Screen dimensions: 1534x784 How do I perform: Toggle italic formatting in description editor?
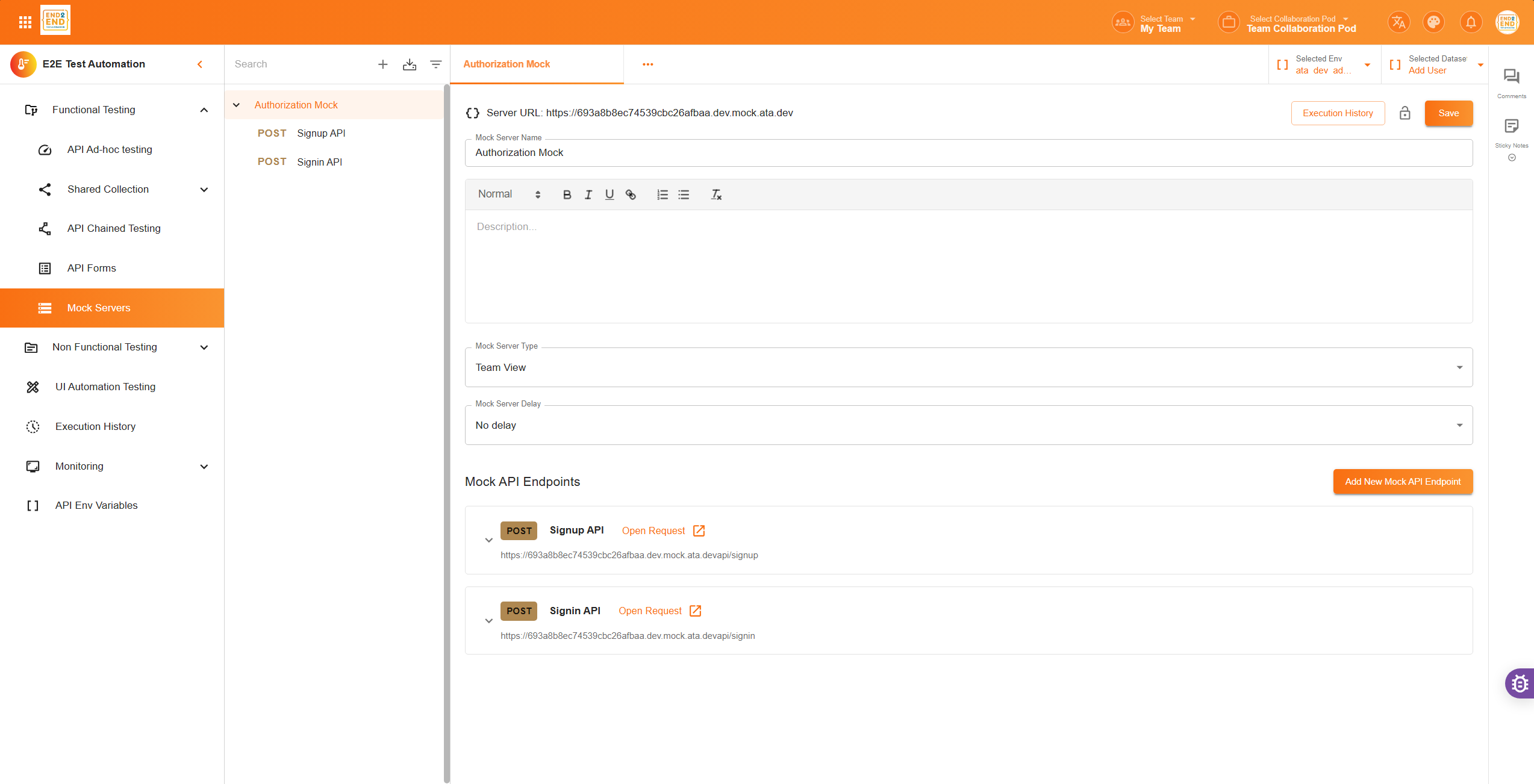pyautogui.click(x=588, y=194)
